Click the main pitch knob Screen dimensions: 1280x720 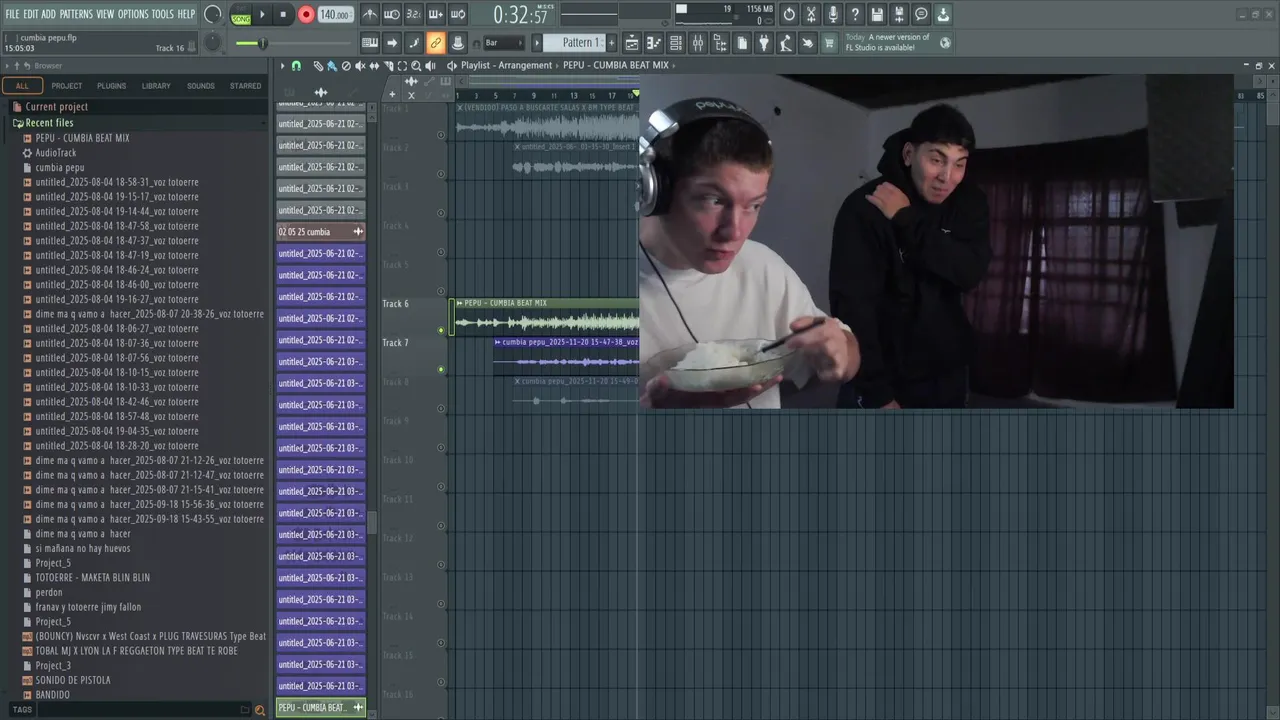(212, 43)
